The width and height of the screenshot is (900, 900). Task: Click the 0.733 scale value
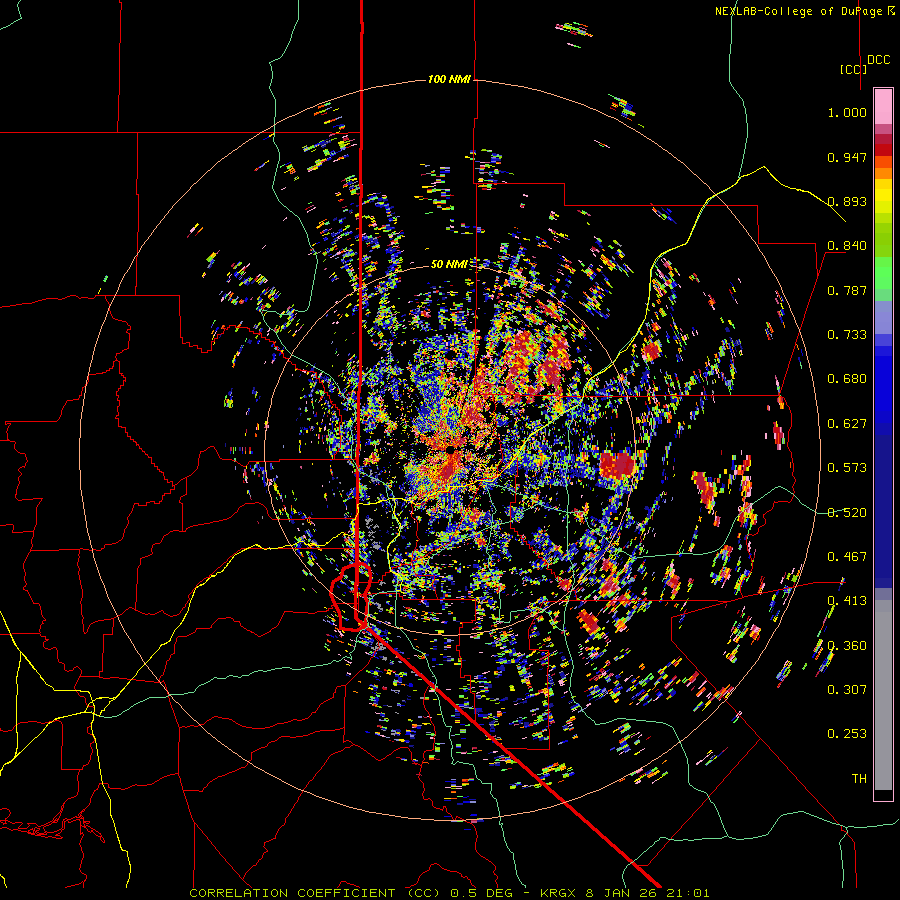click(847, 335)
